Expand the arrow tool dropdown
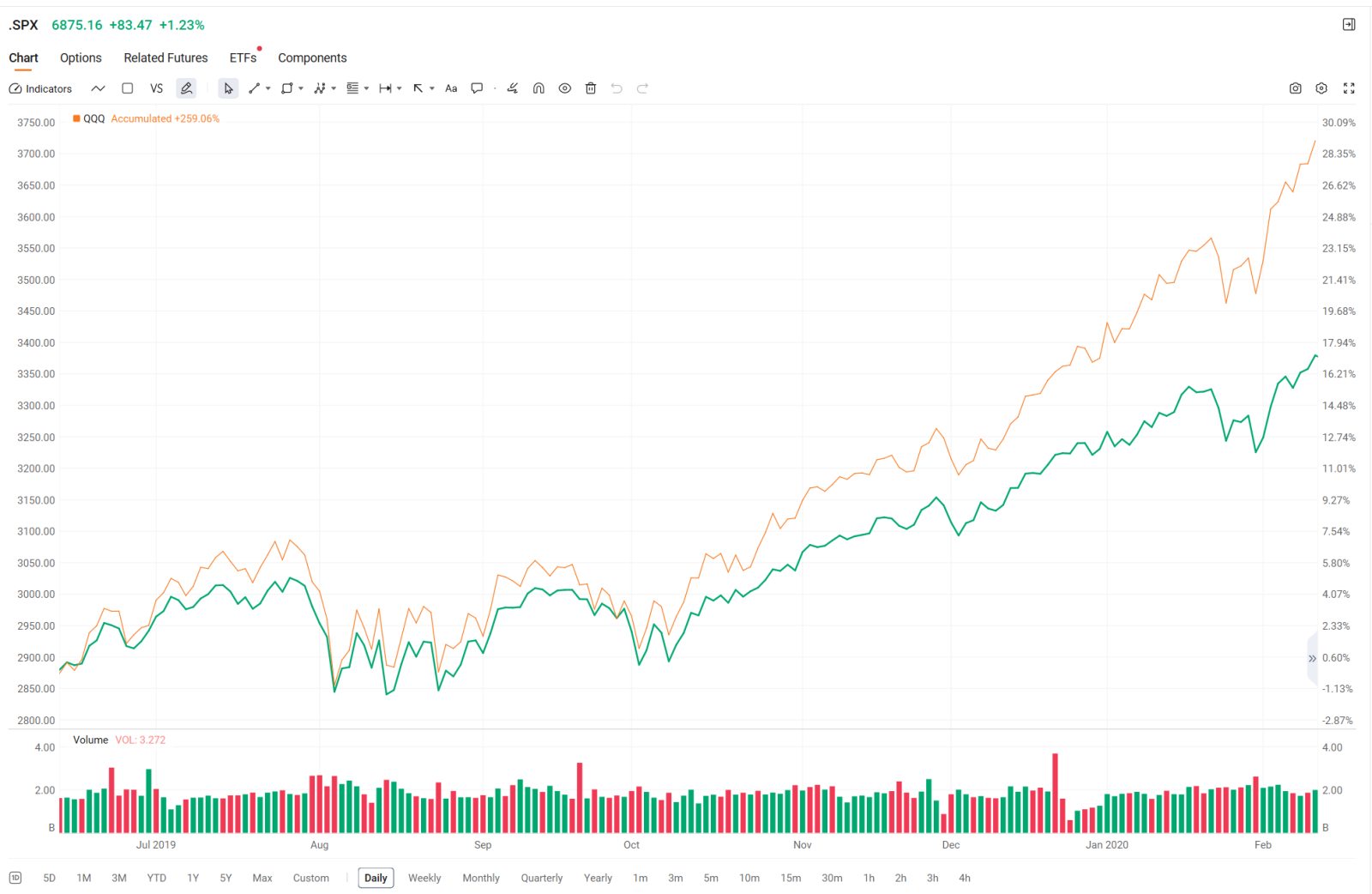The image size is (1372, 894). click(x=432, y=88)
